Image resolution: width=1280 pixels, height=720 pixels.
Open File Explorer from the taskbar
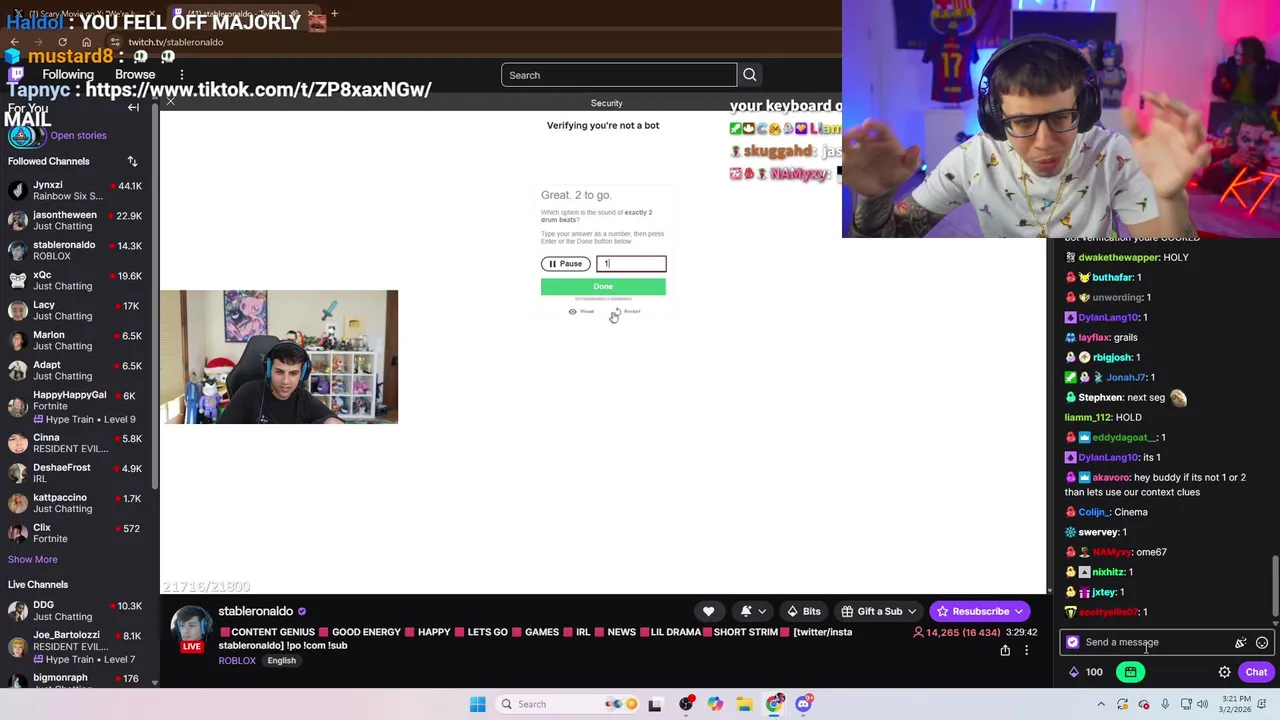click(744, 704)
